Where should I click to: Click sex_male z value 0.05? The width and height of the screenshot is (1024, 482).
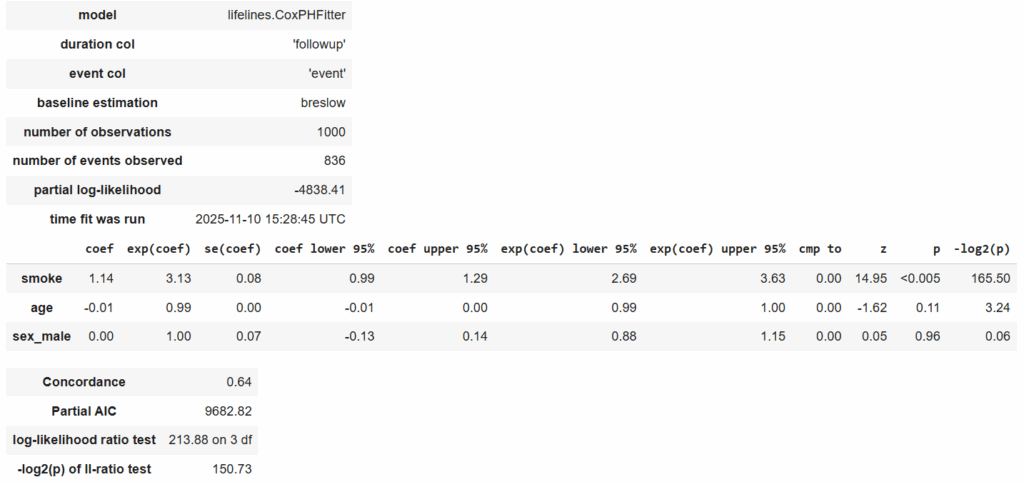point(874,336)
